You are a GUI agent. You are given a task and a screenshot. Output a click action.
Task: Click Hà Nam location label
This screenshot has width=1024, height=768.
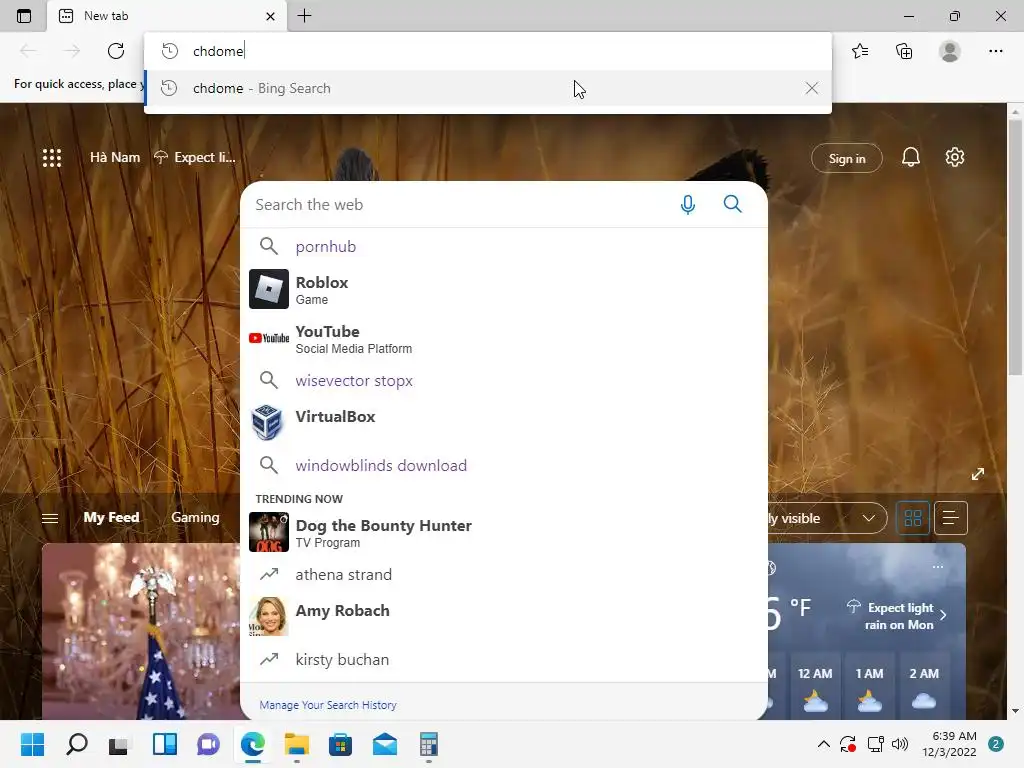115,157
